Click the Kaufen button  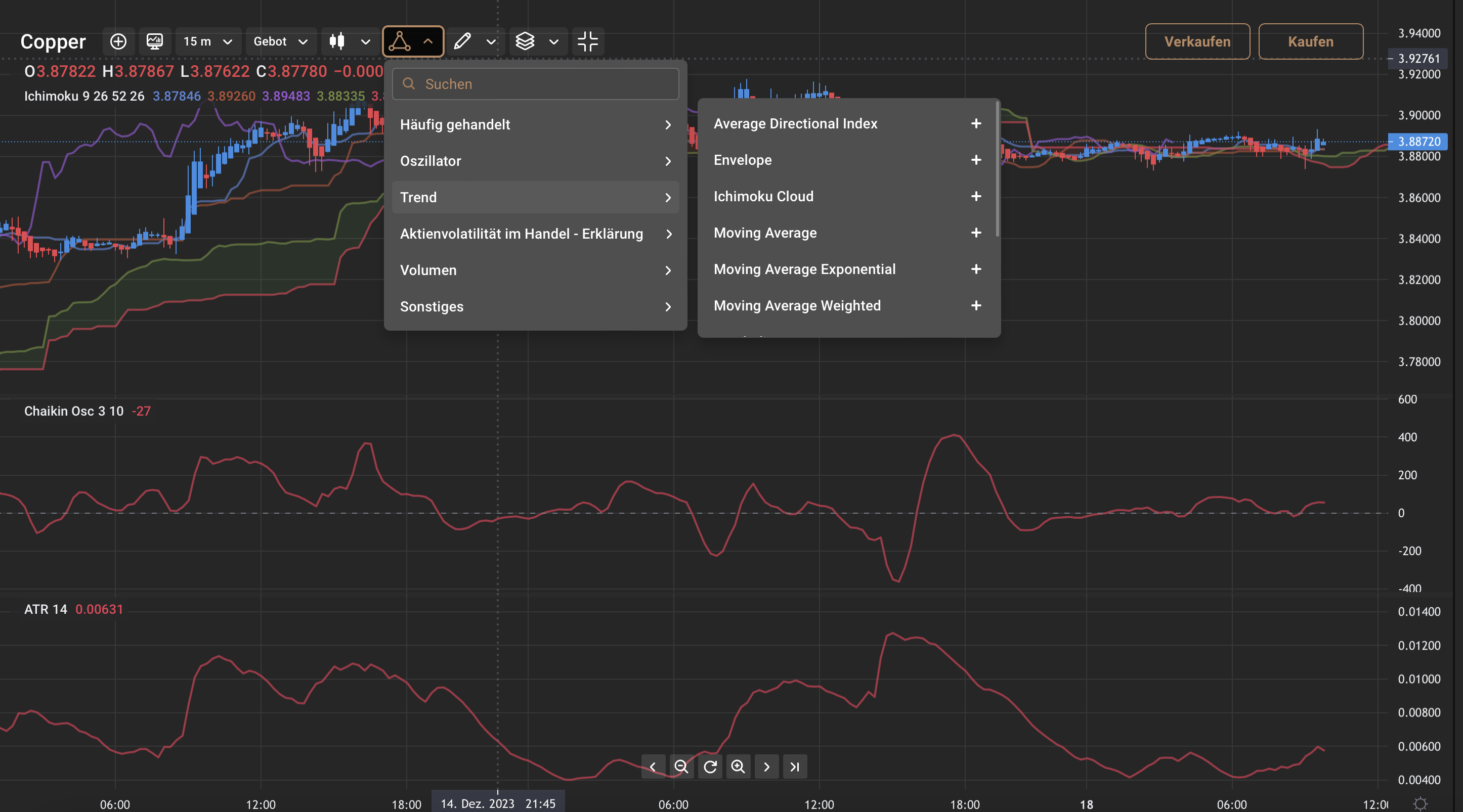point(1311,41)
